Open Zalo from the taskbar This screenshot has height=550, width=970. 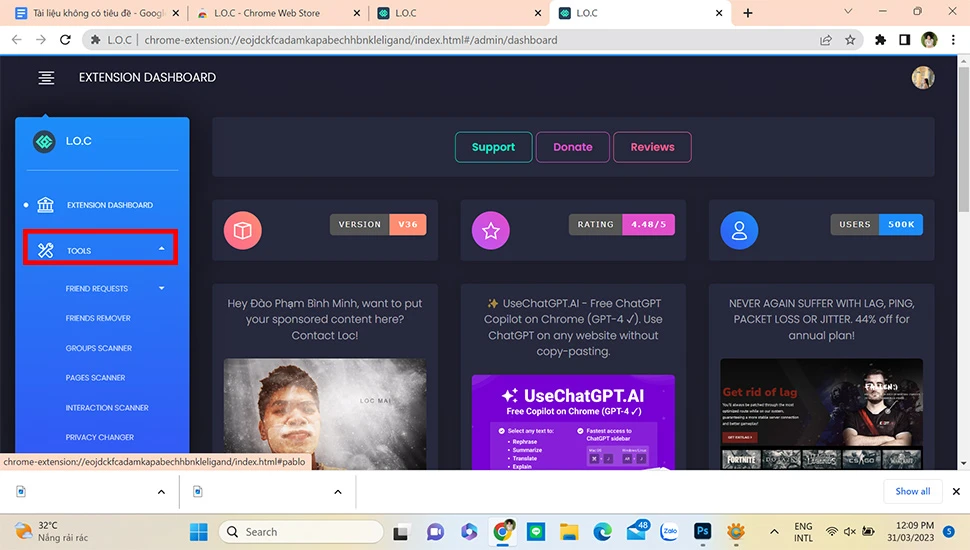(x=670, y=531)
